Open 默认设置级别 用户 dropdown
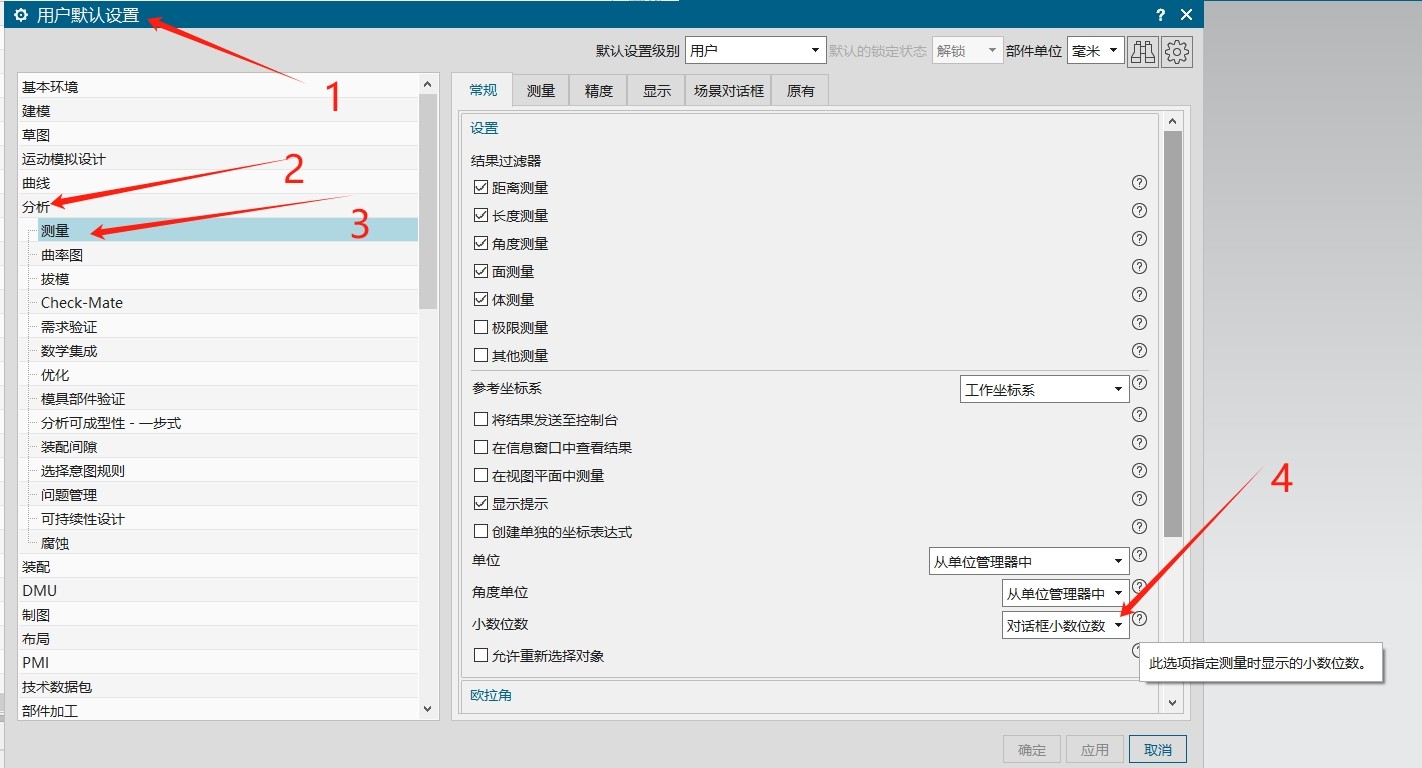This screenshot has width=1422, height=768. click(x=755, y=50)
